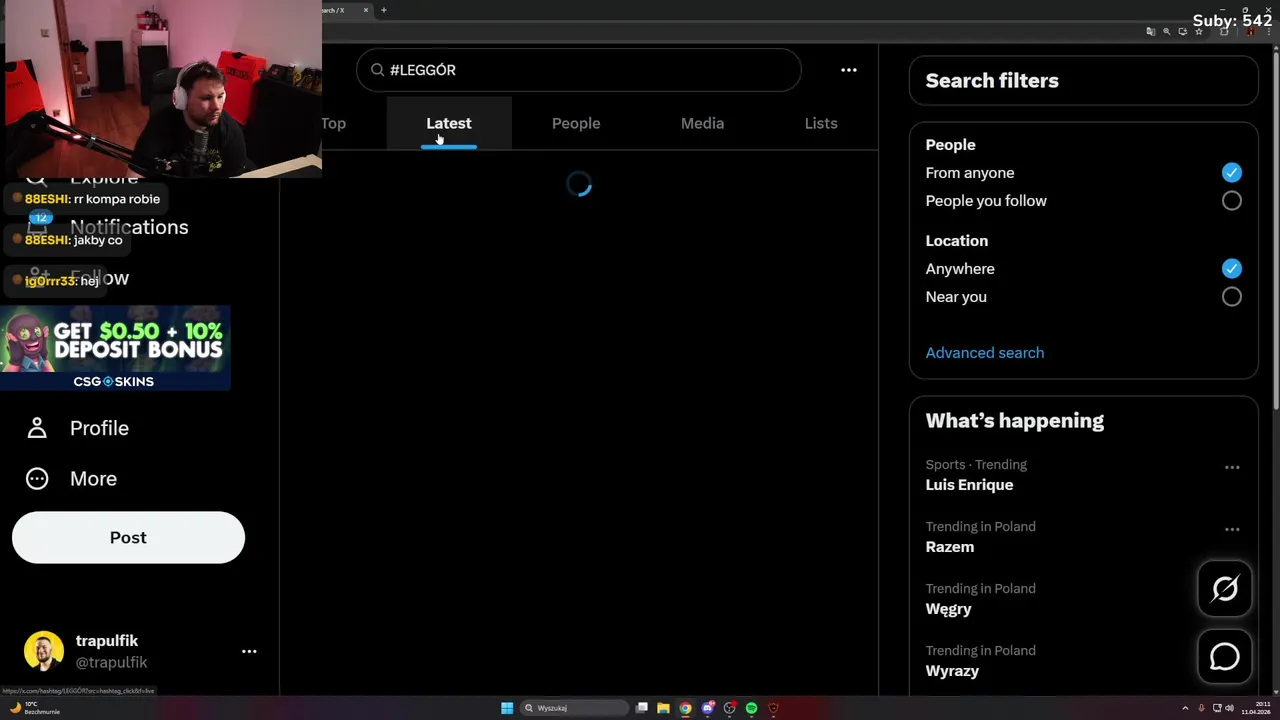Open the trapulfik account switcher
1280x720 pixels.
point(140,652)
